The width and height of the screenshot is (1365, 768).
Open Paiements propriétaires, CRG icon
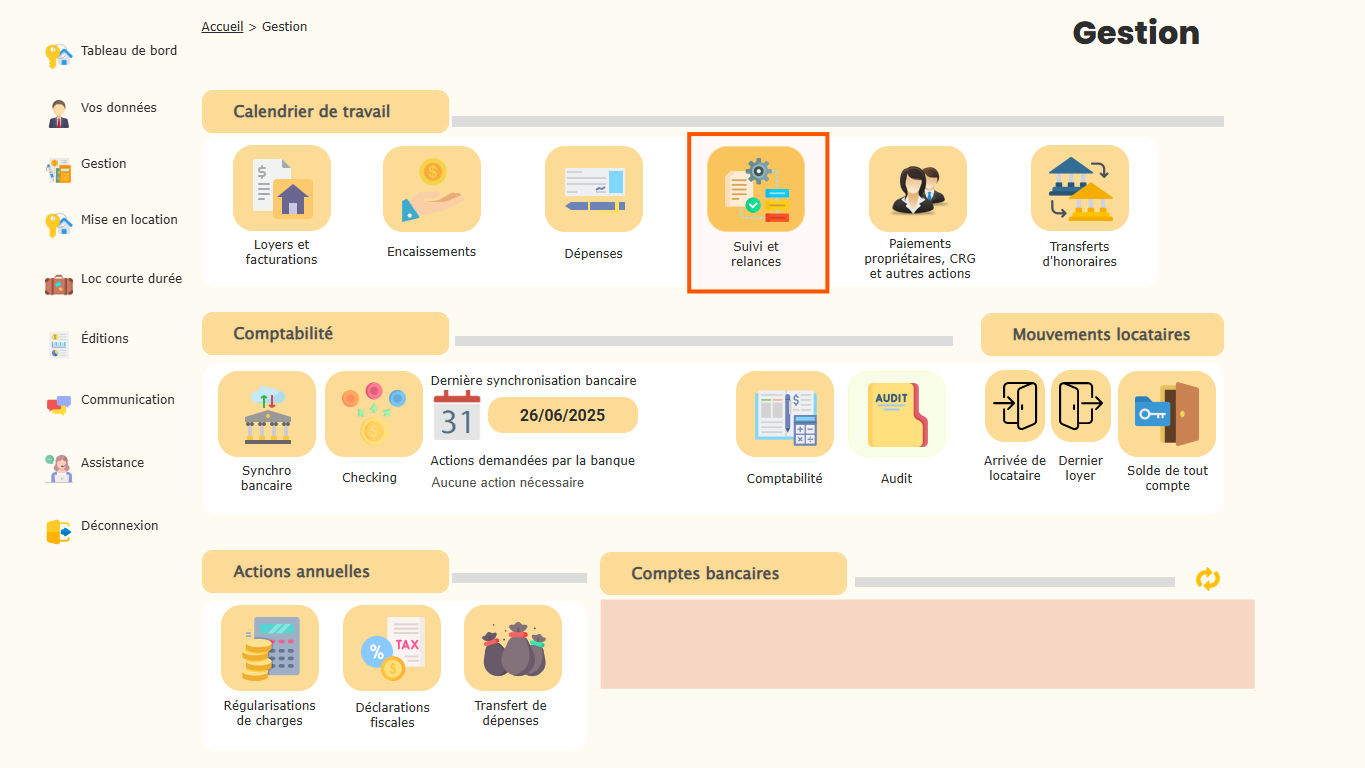[917, 189]
